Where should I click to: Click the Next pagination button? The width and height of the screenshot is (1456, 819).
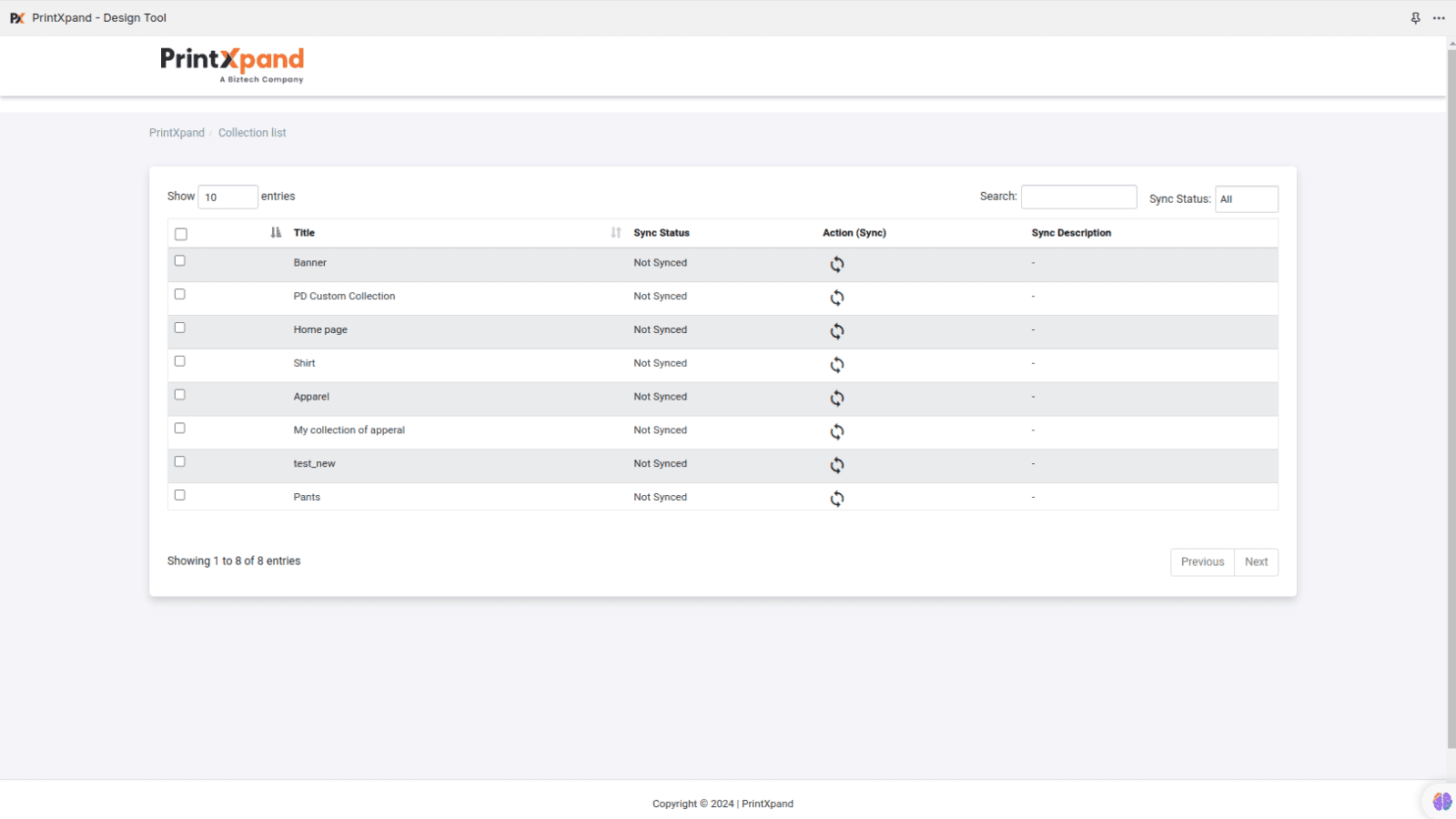(1256, 562)
